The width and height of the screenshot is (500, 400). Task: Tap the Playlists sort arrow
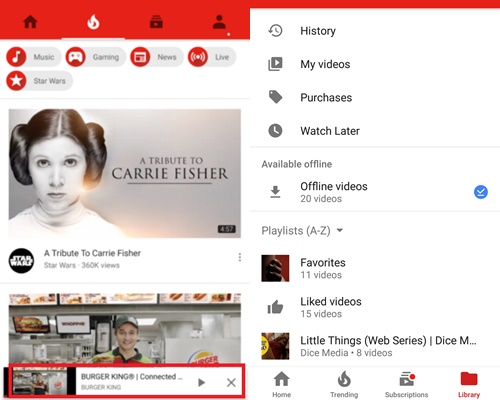point(340,230)
